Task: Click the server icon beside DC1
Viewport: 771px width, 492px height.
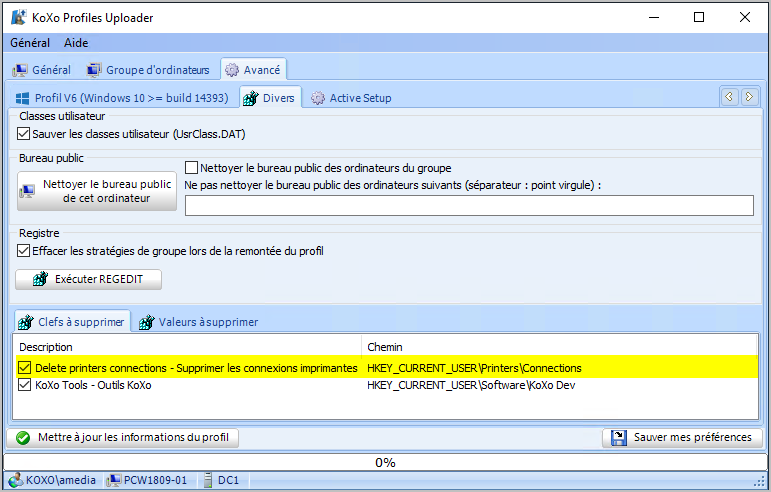Action: (208, 480)
